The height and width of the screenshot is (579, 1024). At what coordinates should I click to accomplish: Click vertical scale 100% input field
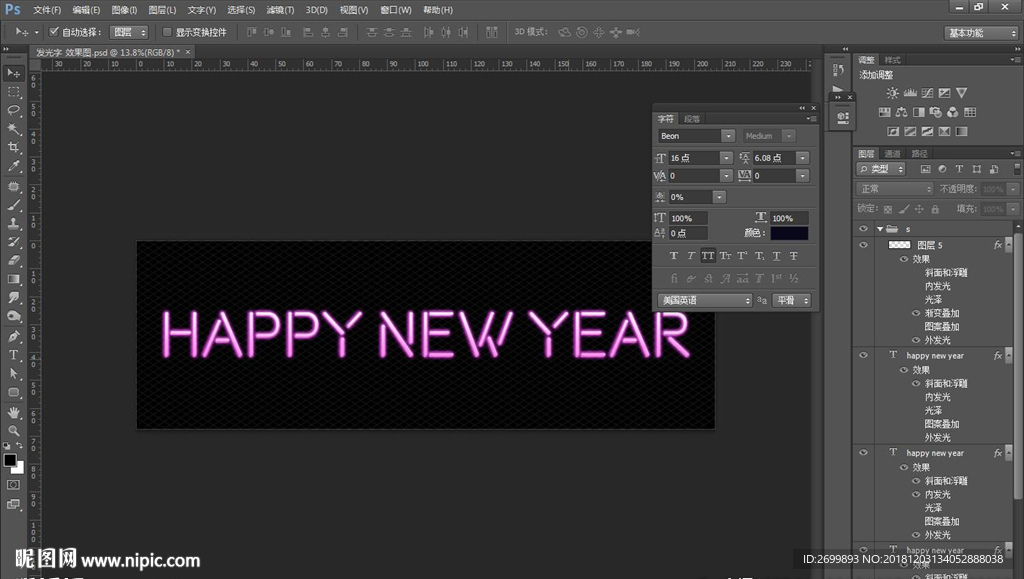[x=688, y=218]
